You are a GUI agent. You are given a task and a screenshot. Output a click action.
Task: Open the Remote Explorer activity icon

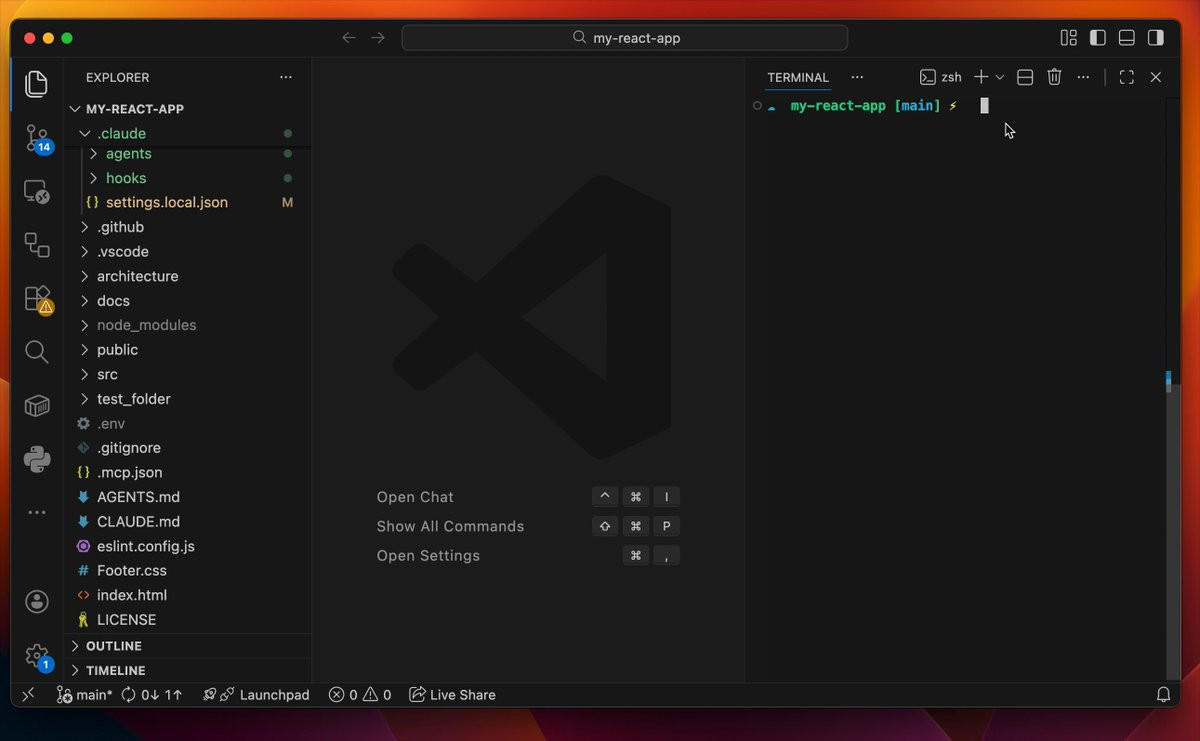coord(37,191)
